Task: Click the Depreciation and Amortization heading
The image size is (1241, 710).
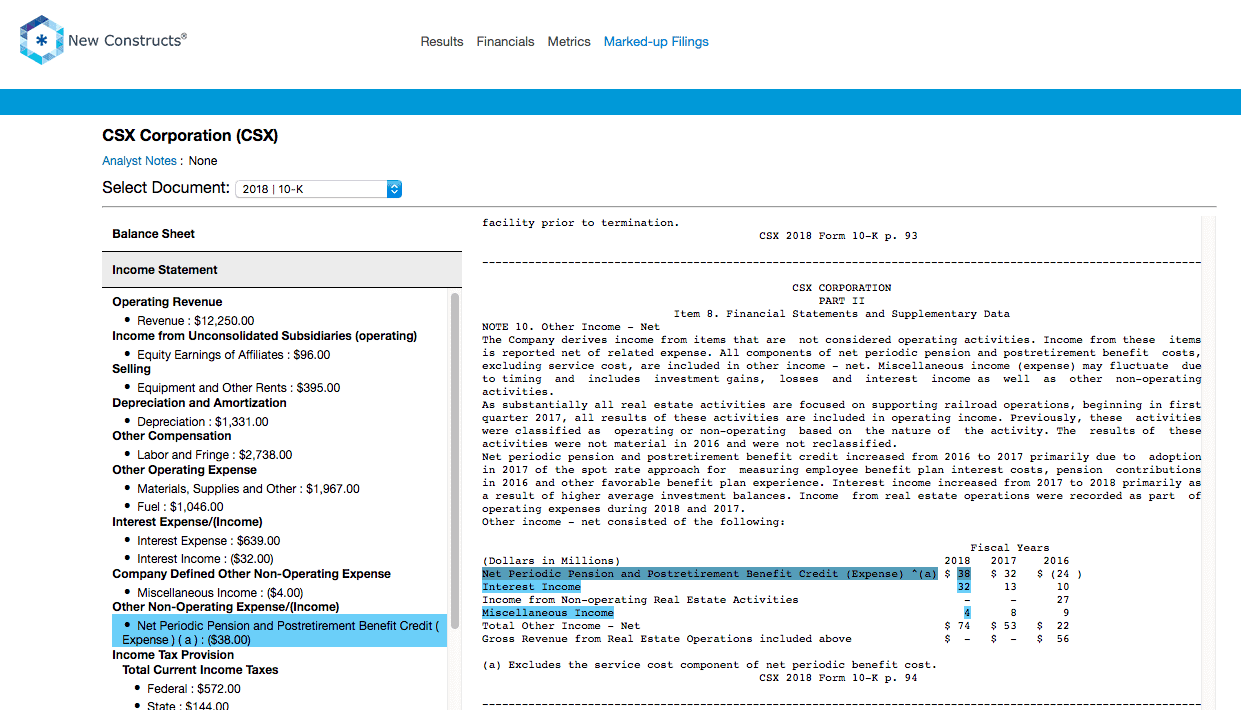Action: coord(199,403)
